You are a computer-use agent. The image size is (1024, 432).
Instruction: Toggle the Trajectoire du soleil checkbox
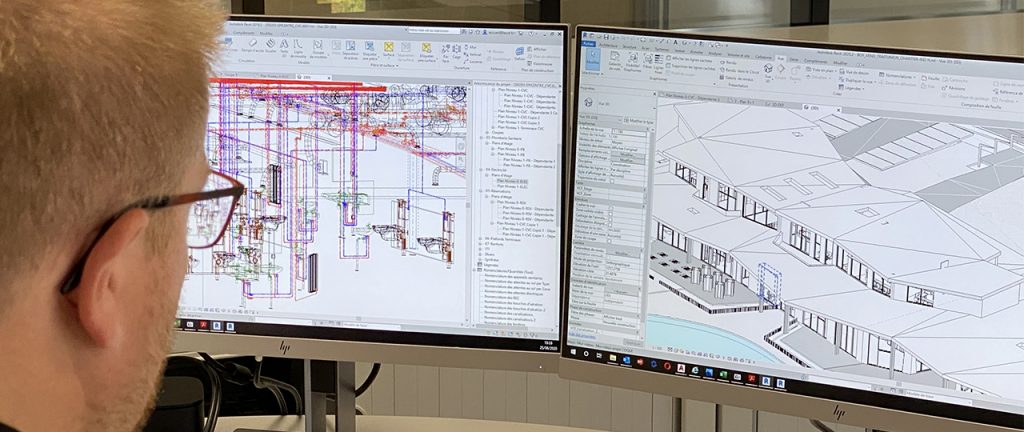click(612, 181)
